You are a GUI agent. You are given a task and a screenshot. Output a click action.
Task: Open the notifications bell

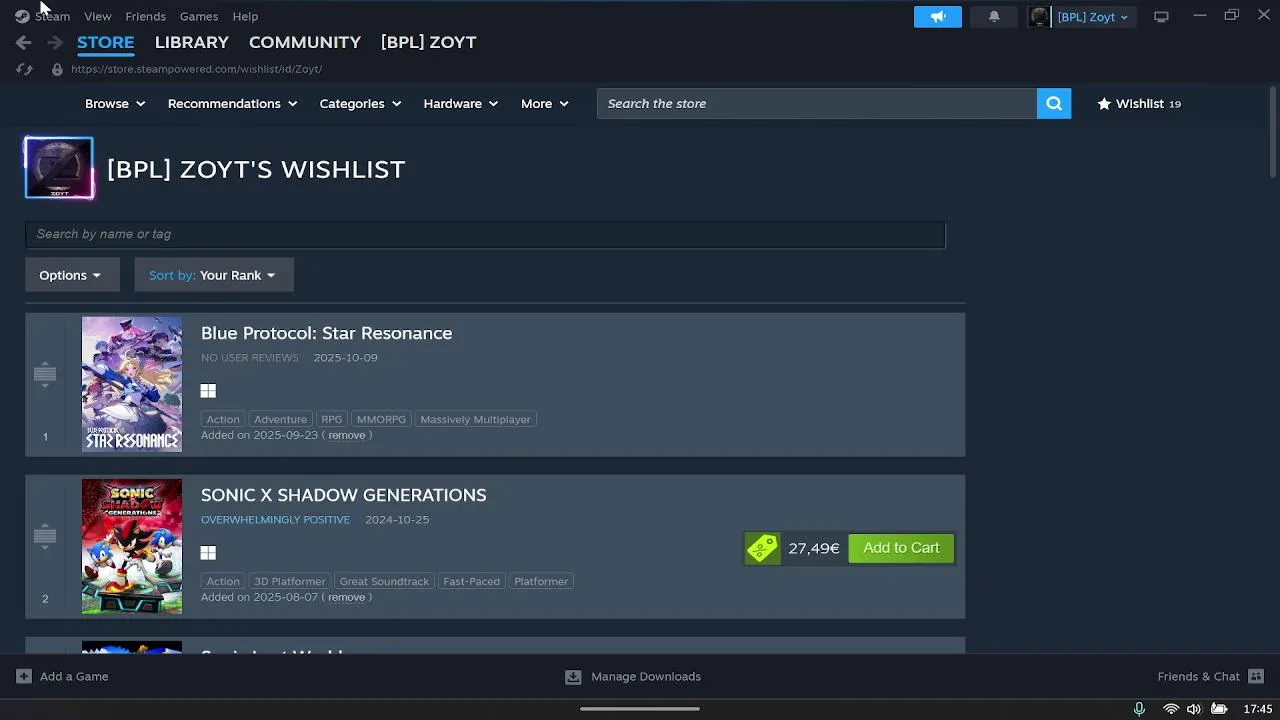click(x=994, y=17)
